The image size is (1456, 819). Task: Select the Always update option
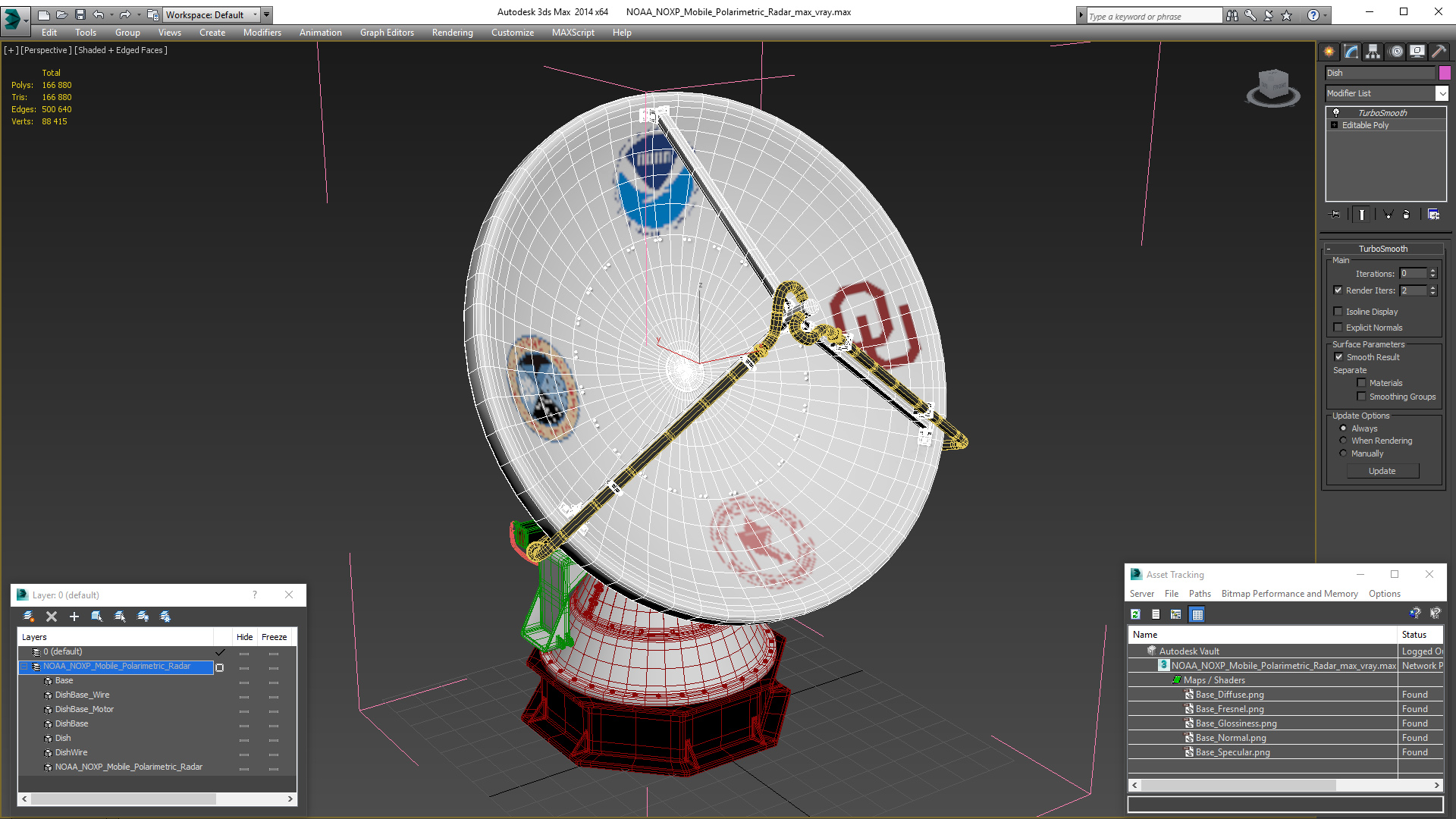[1343, 428]
